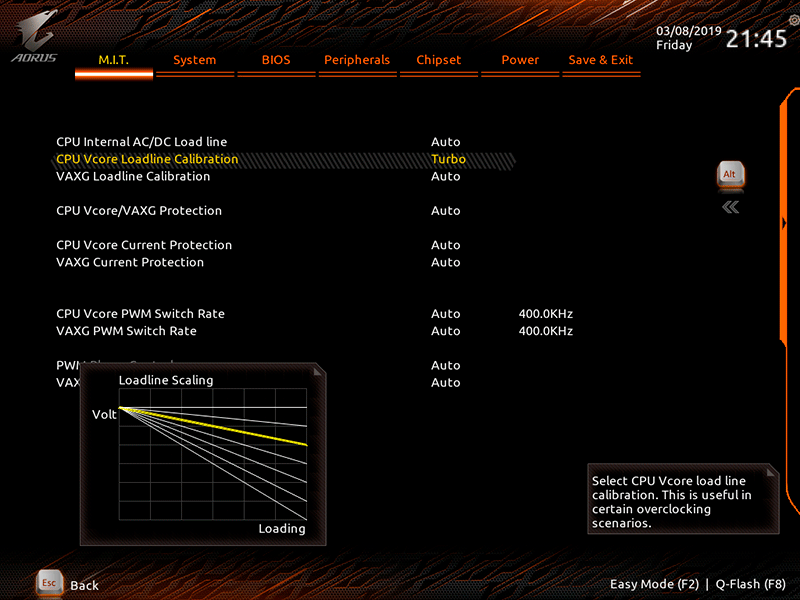
Task: Open Q-Flash (F8)
Action: click(x=751, y=584)
